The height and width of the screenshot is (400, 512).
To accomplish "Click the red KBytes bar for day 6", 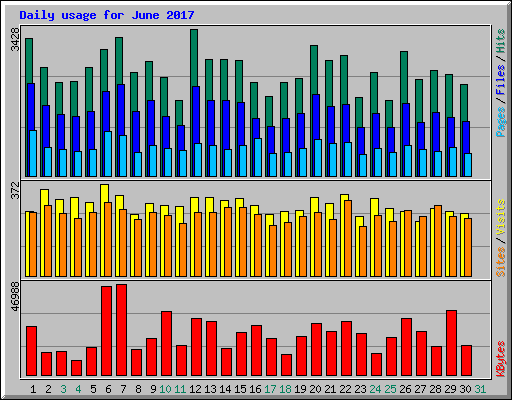I will coord(106,331).
